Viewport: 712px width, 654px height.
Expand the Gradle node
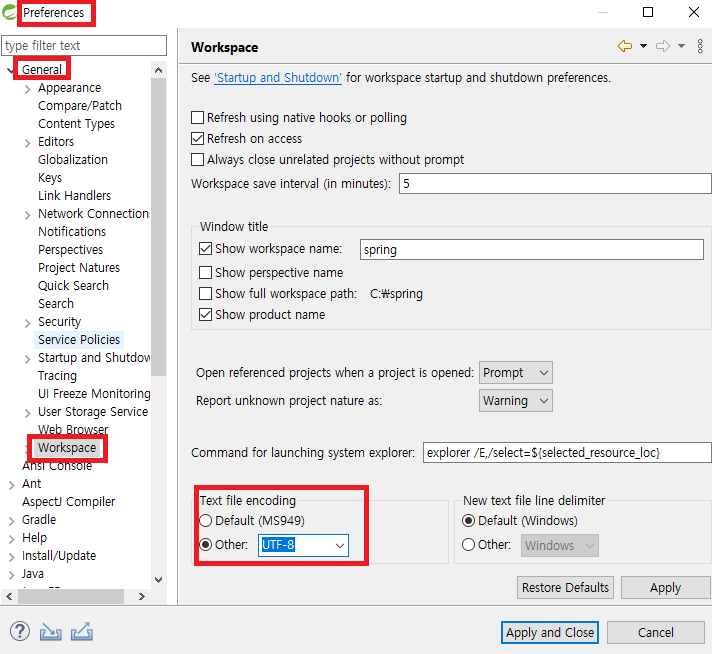pyautogui.click(x=12, y=520)
